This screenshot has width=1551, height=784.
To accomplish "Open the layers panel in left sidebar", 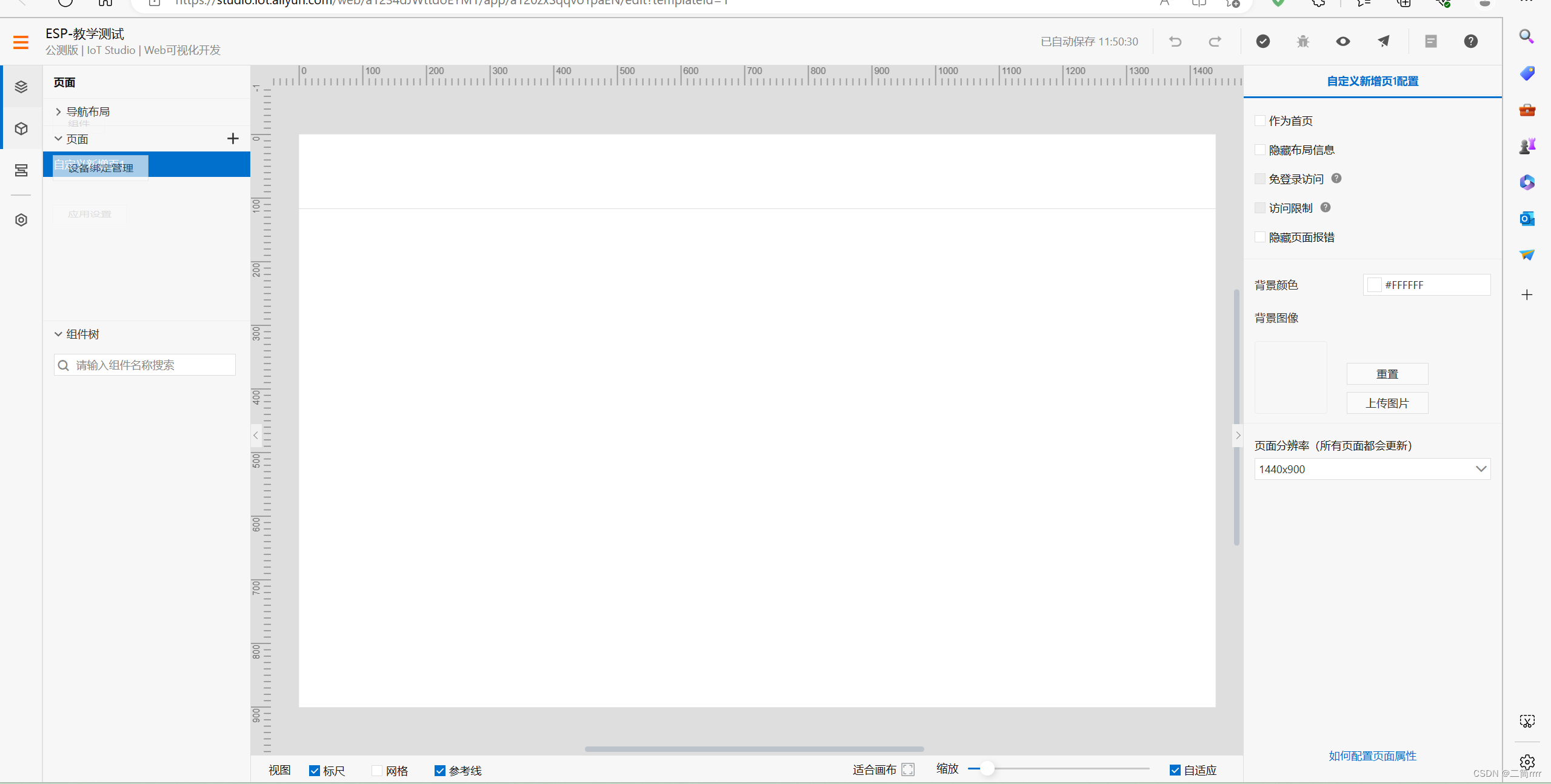I will tap(21, 87).
